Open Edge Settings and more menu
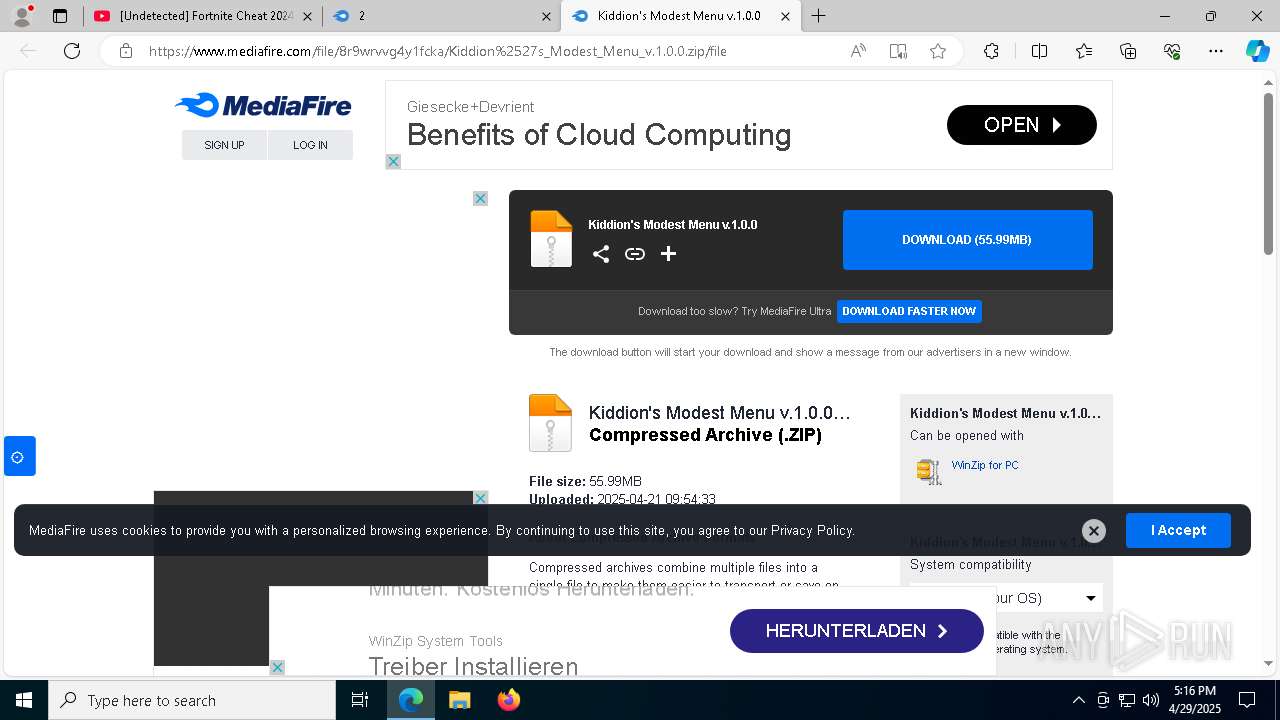 pos(1216,51)
